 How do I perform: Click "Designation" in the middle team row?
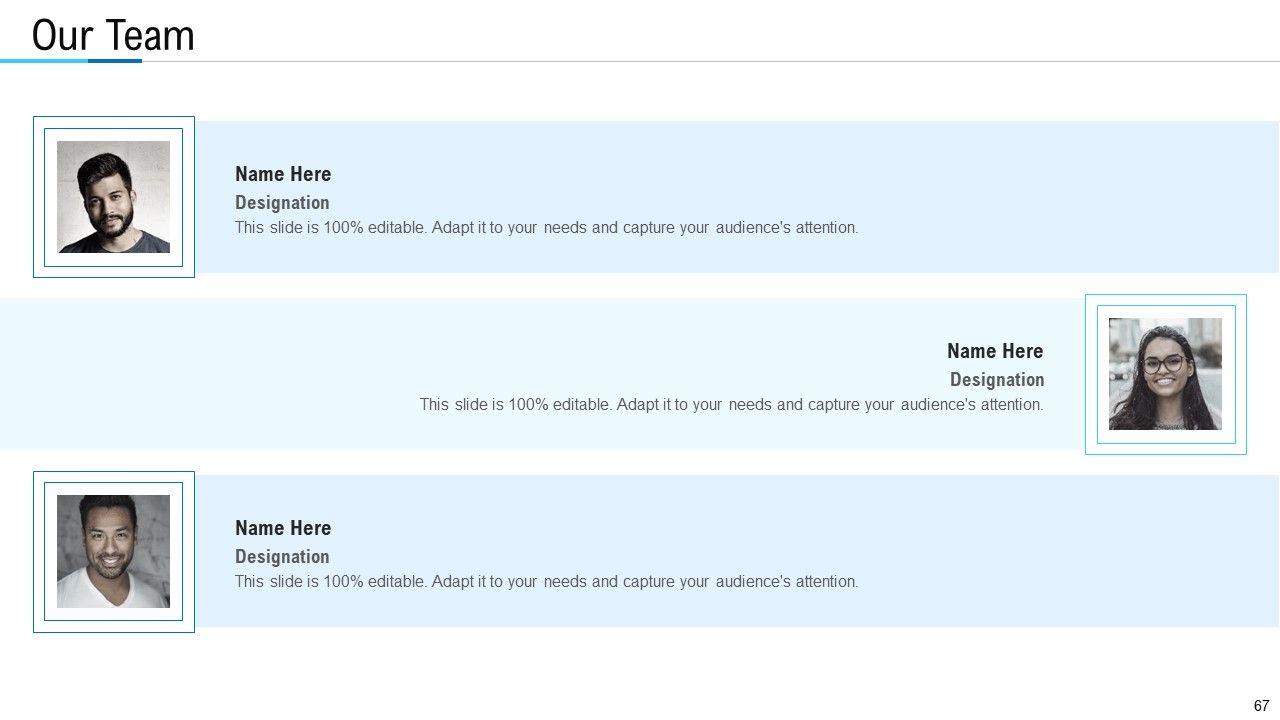997,380
